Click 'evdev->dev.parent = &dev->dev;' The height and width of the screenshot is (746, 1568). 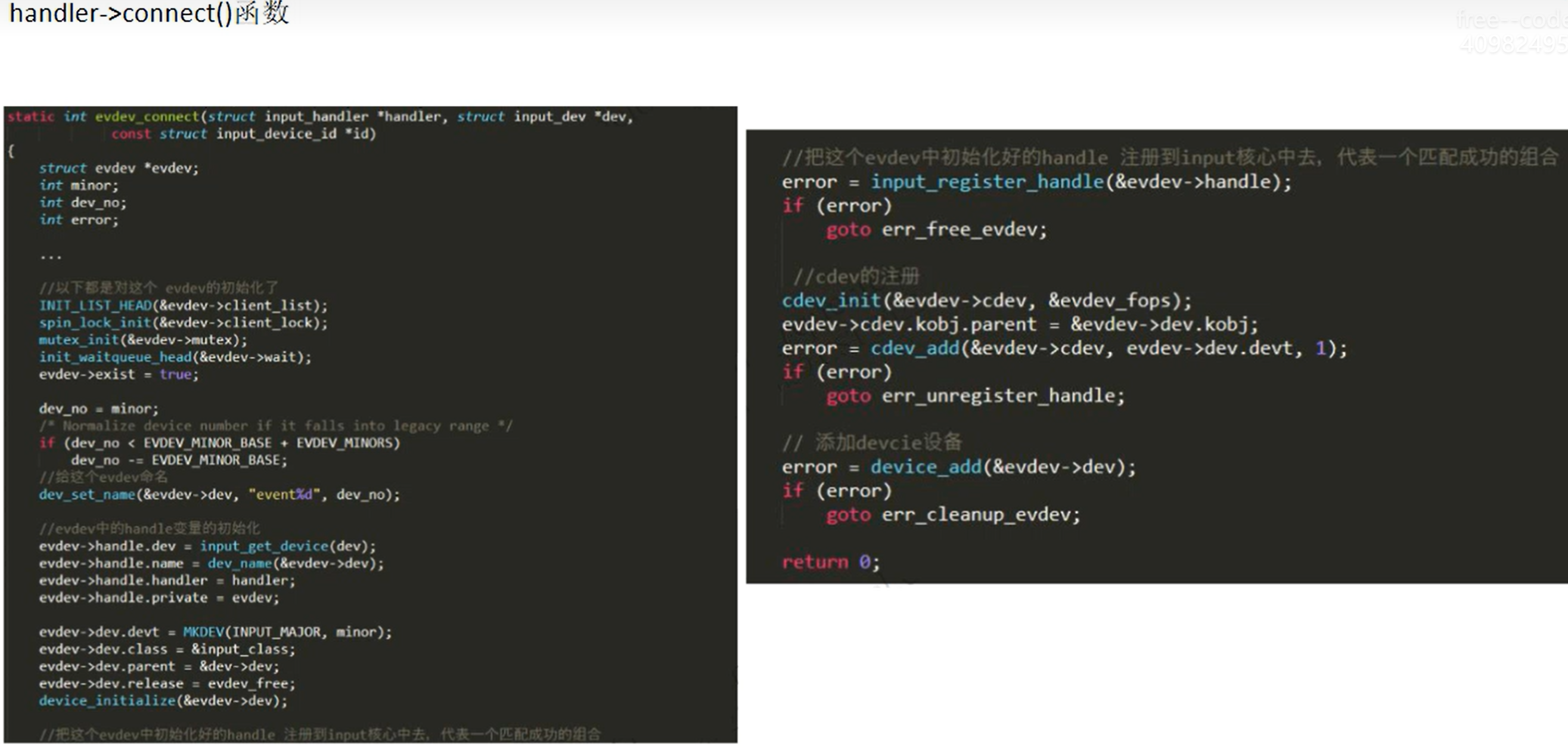coord(160,665)
